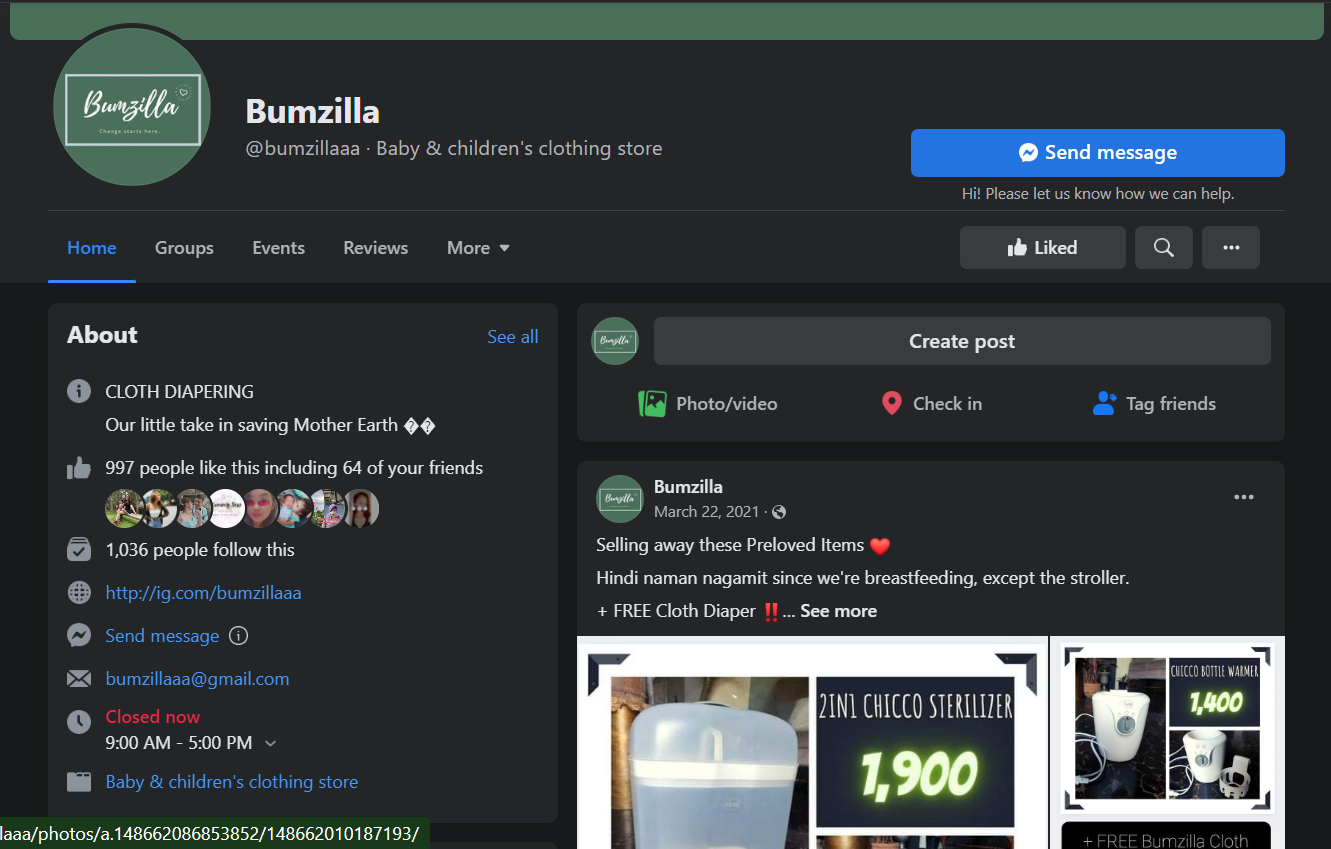Image resolution: width=1331 pixels, height=849 pixels.
Task: Click the Bumzilla avatar on the post
Action: coord(619,499)
